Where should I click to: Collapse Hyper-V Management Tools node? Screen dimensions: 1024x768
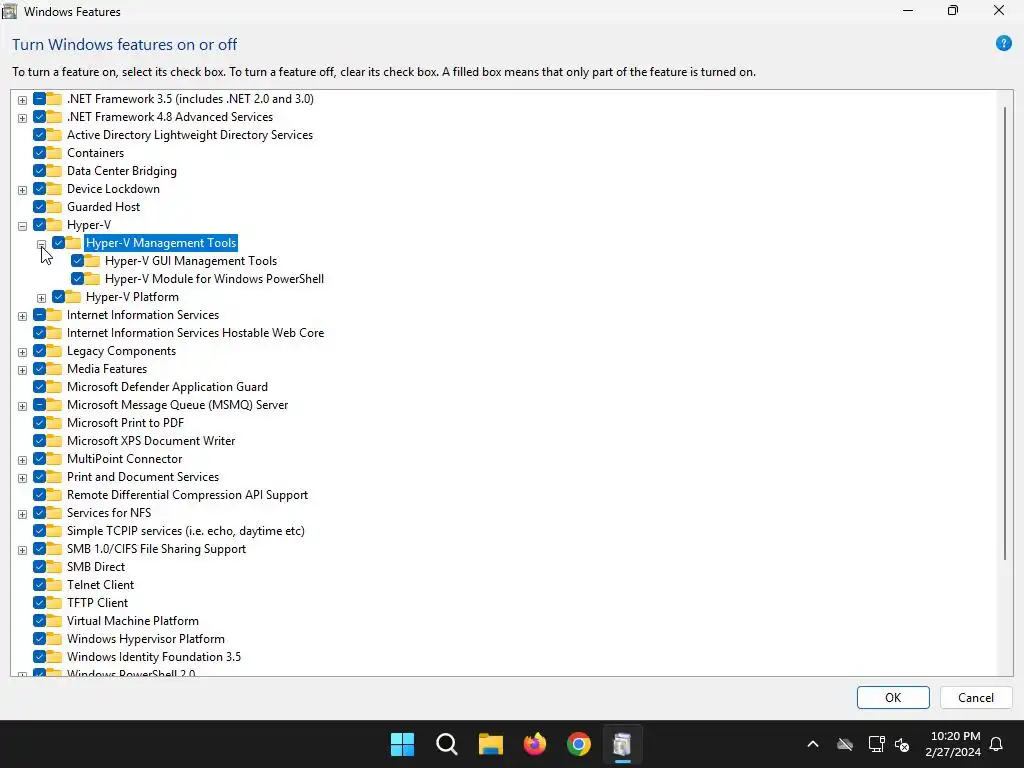pyautogui.click(x=41, y=244)
